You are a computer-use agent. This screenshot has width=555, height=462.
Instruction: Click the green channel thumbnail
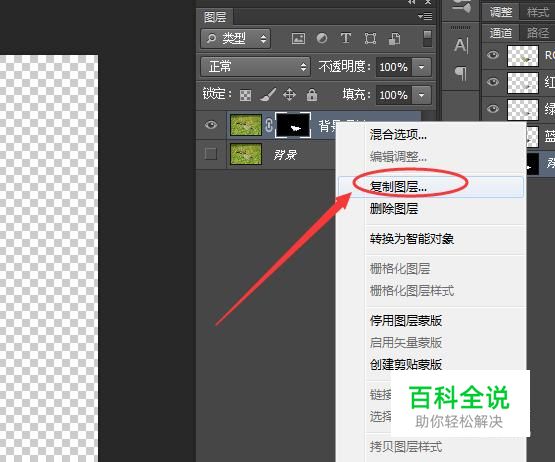tap(522, 109)
